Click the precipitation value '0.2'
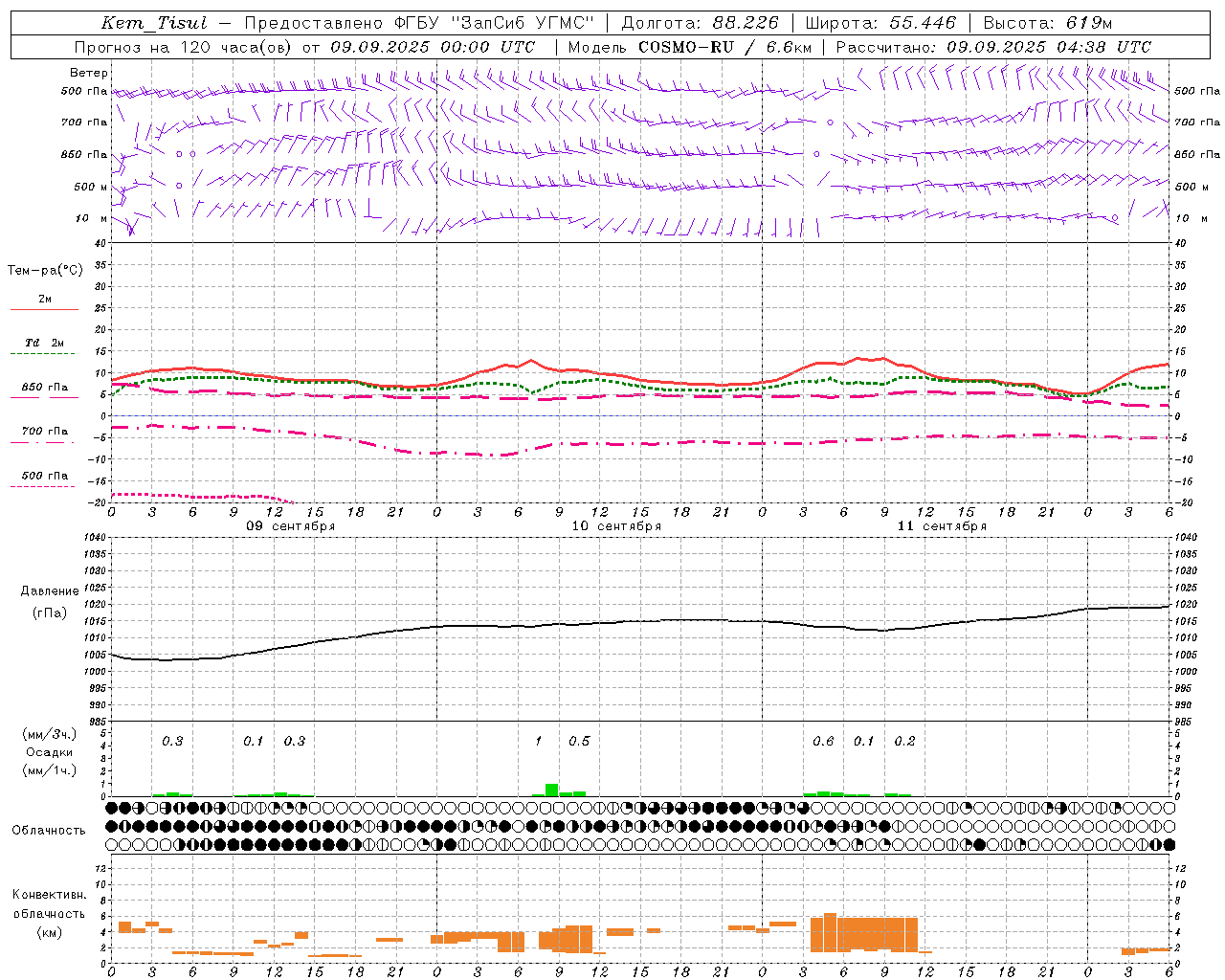This screenshot has width=1225, height=980. point(904,742)
